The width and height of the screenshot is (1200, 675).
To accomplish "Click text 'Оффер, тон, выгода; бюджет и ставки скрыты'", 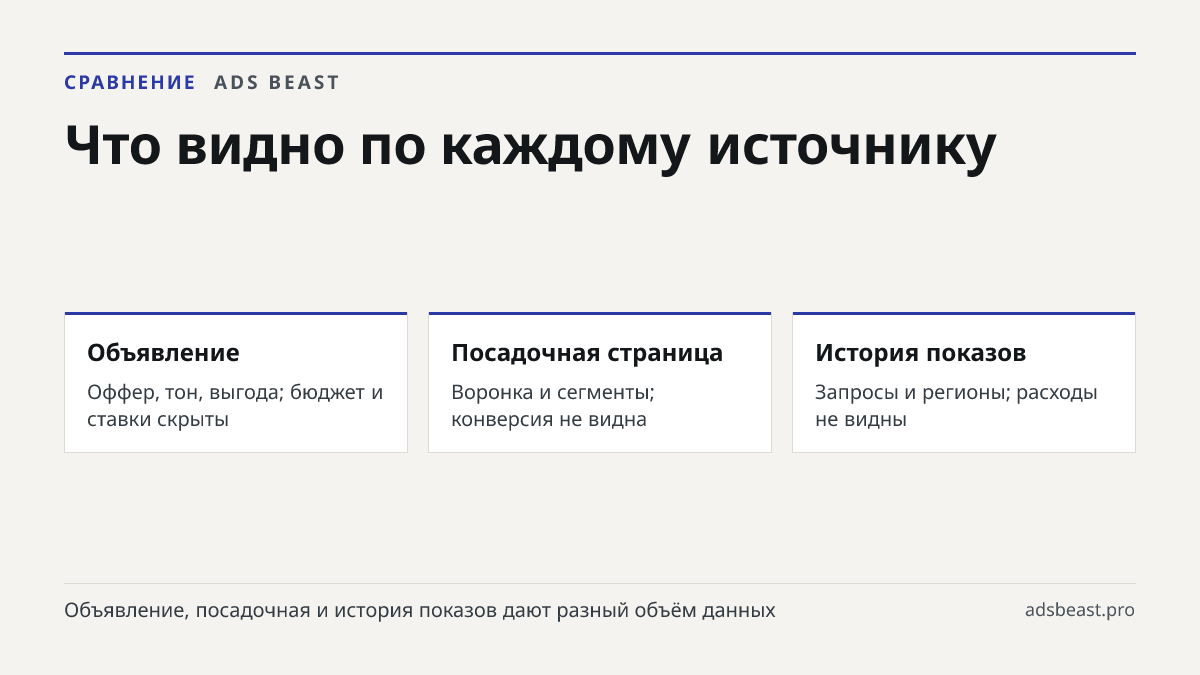I will pos(235,405).
